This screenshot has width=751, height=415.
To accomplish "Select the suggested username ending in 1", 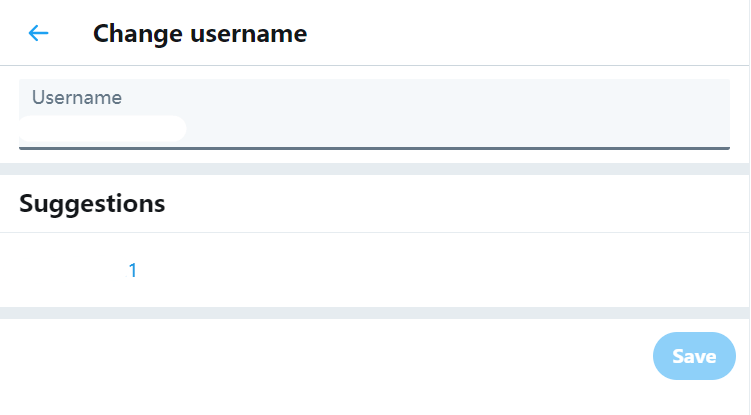I will [132, 270].
